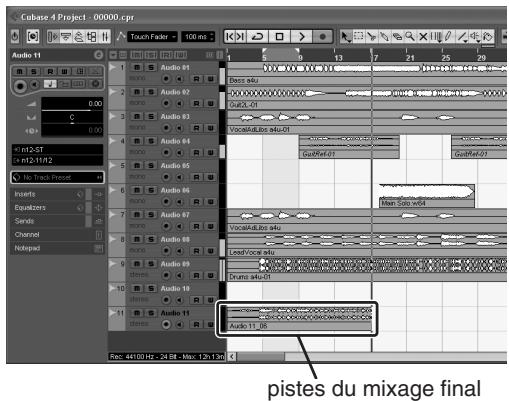Click the Inspector pan control showing C
The image size is (509, 401).
tap(72, 118)
